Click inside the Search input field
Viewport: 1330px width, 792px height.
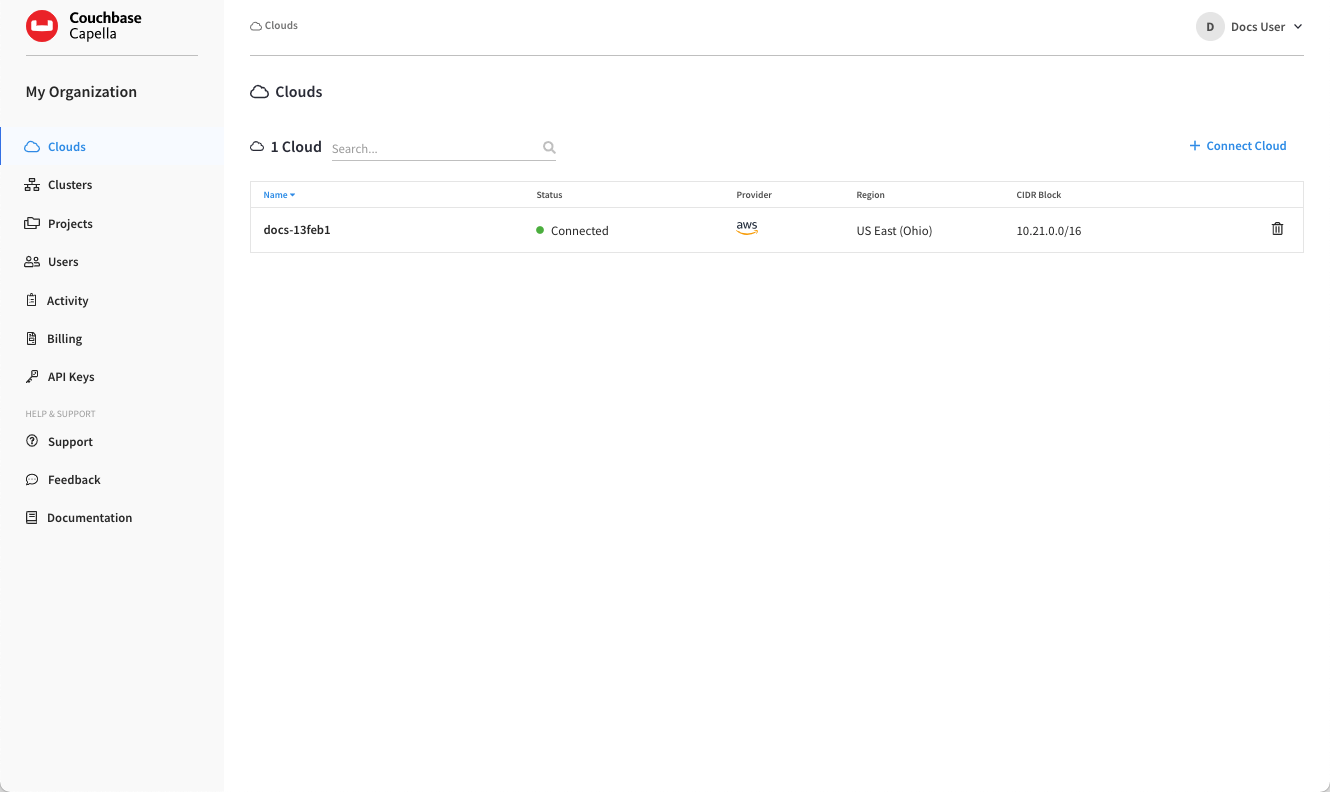pyautogui.click(x=430, y=147)
